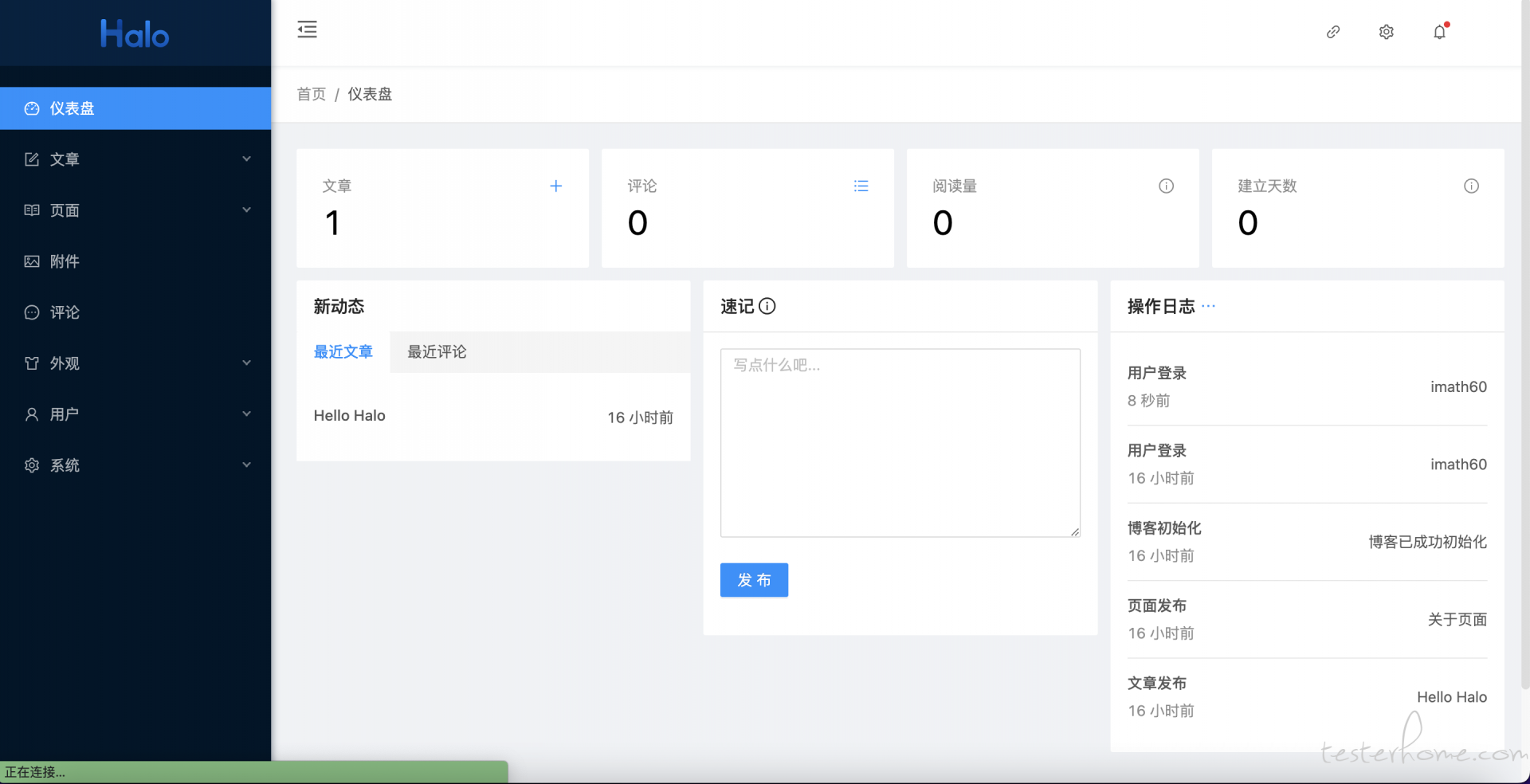
Task: Click the 发布 button
Action: [x=754, y=580]
